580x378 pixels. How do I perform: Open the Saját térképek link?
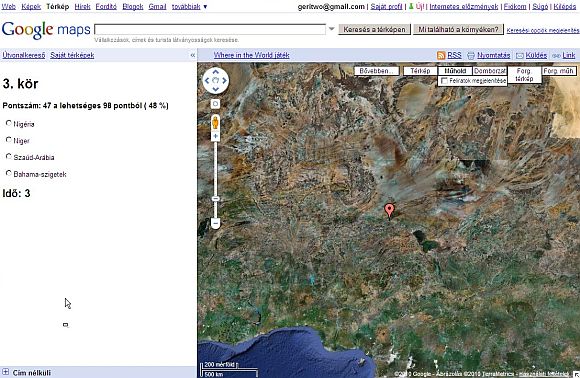(x=72, y=55)
